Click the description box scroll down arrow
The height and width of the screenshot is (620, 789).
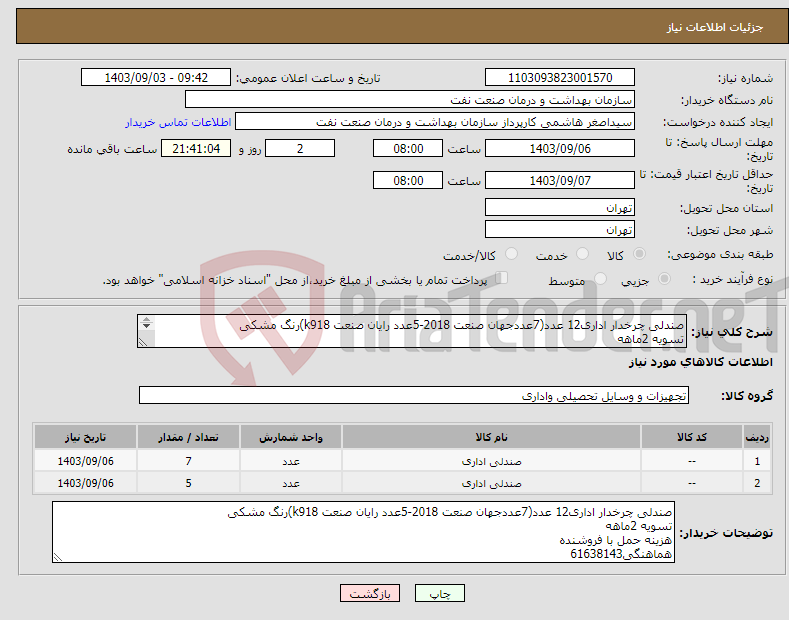146,326
